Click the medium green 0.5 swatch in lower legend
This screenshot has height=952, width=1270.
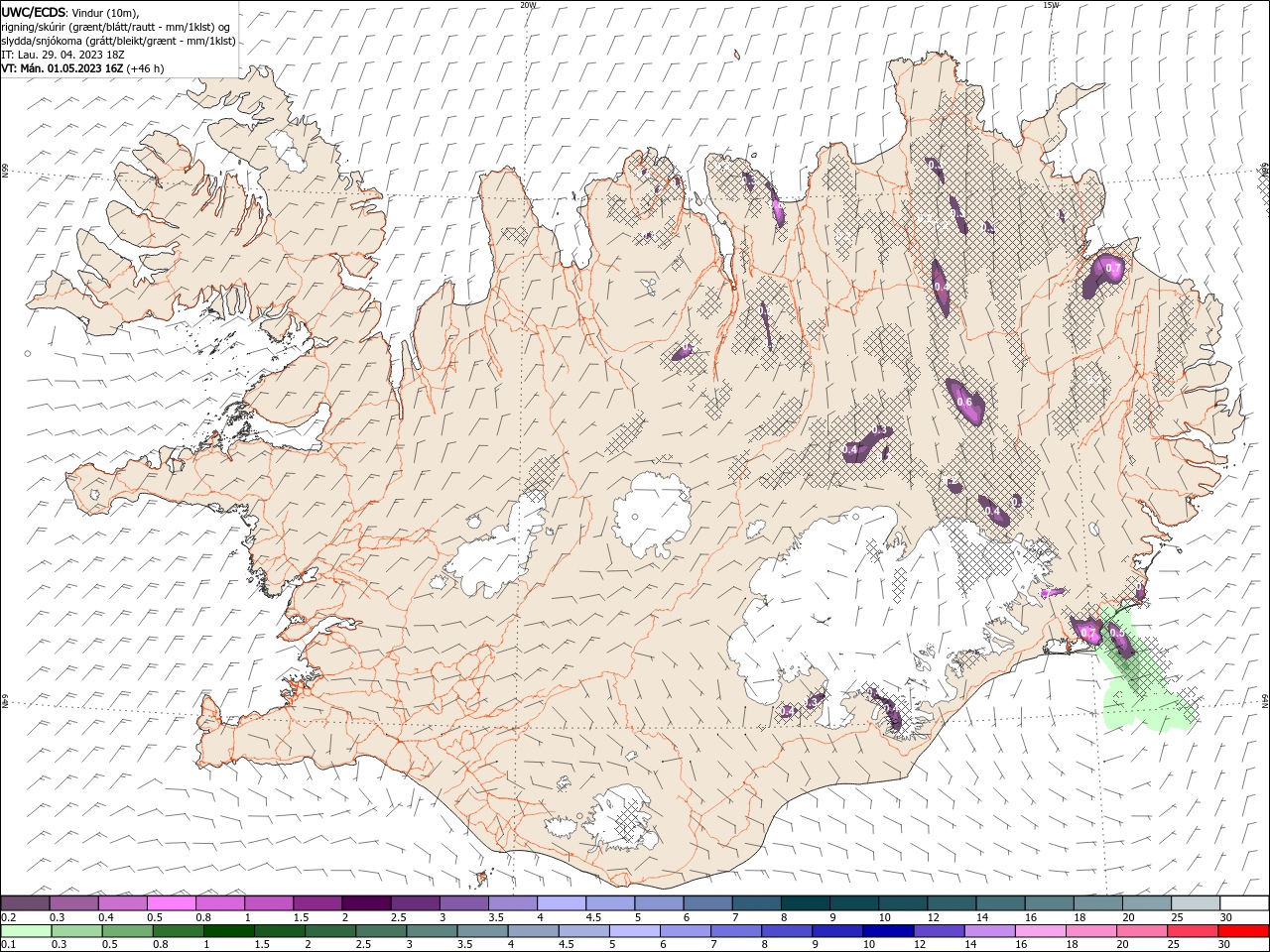click(128, 931)
